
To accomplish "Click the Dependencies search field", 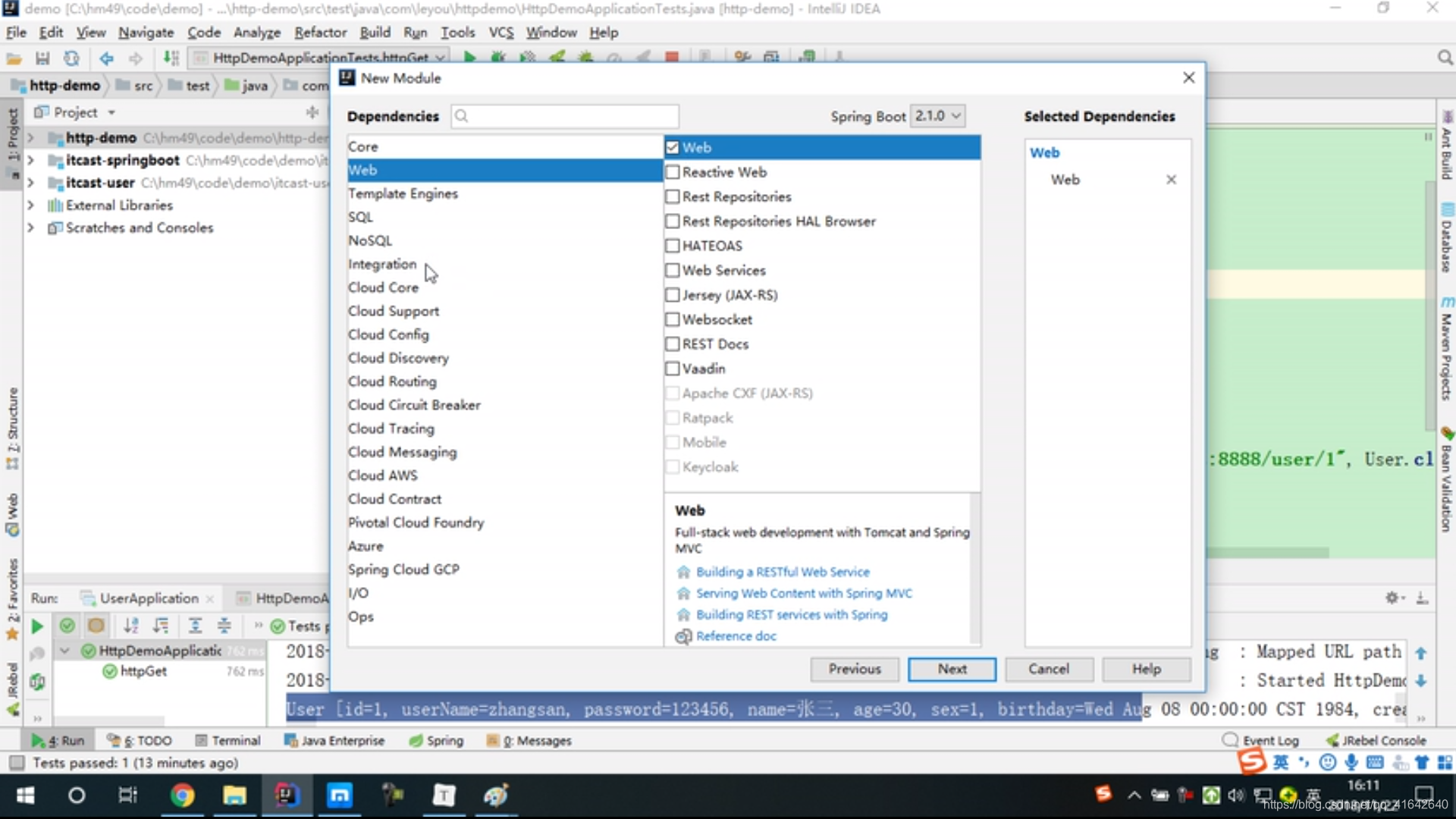I will click(565, 116).
